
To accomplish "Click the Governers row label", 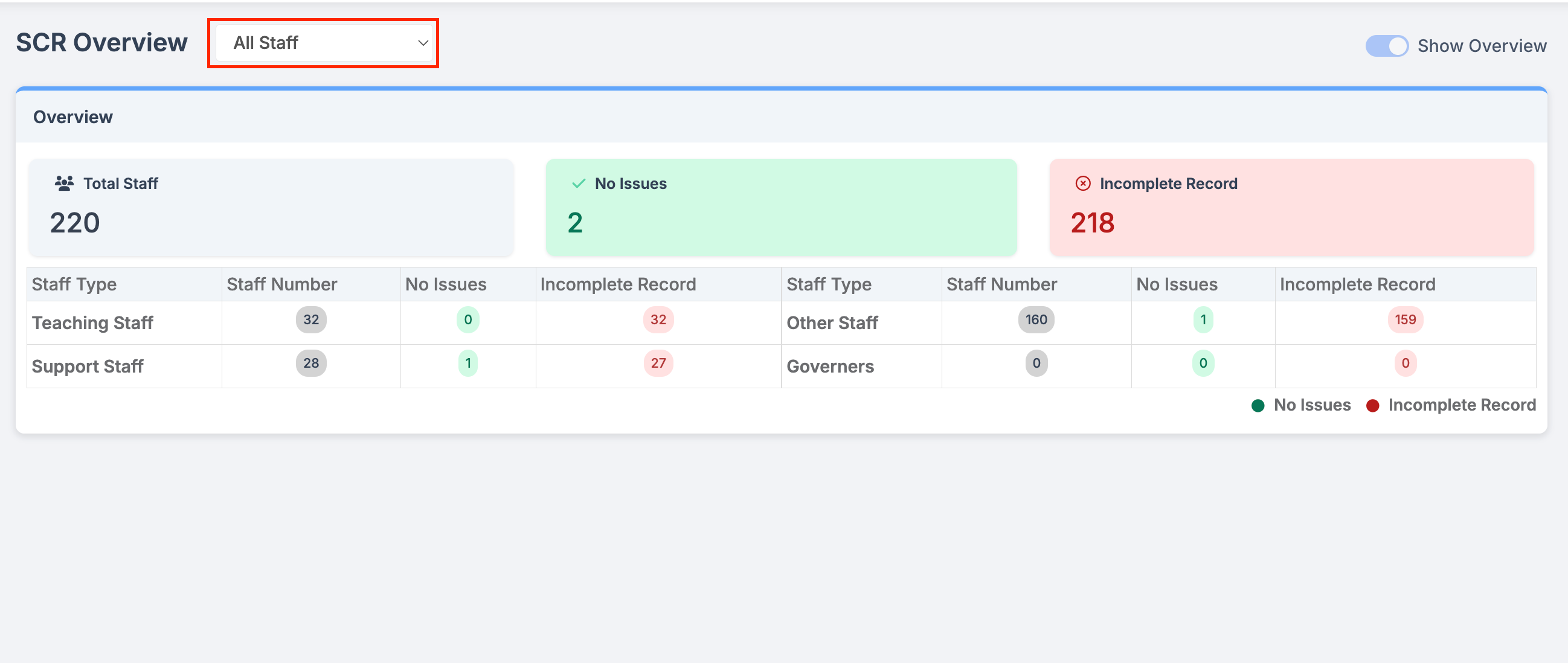I will coord(830,366).
